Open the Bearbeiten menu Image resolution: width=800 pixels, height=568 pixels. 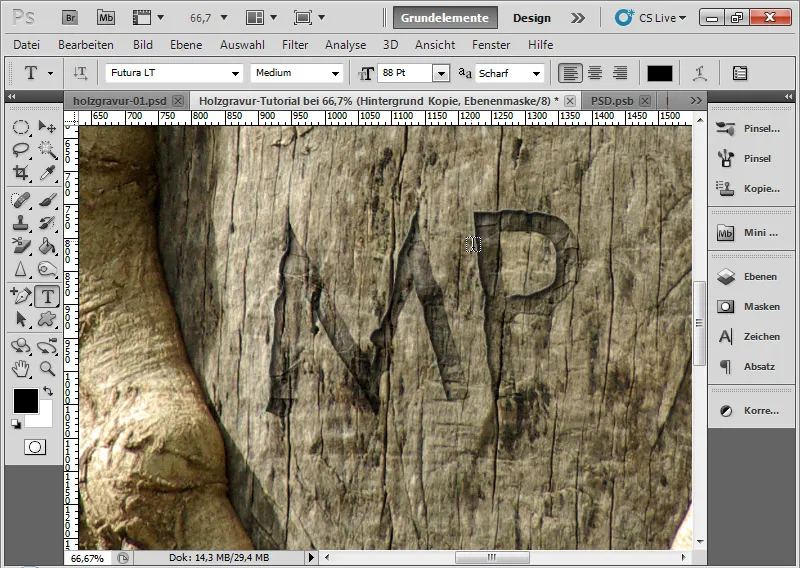point(86,45)
